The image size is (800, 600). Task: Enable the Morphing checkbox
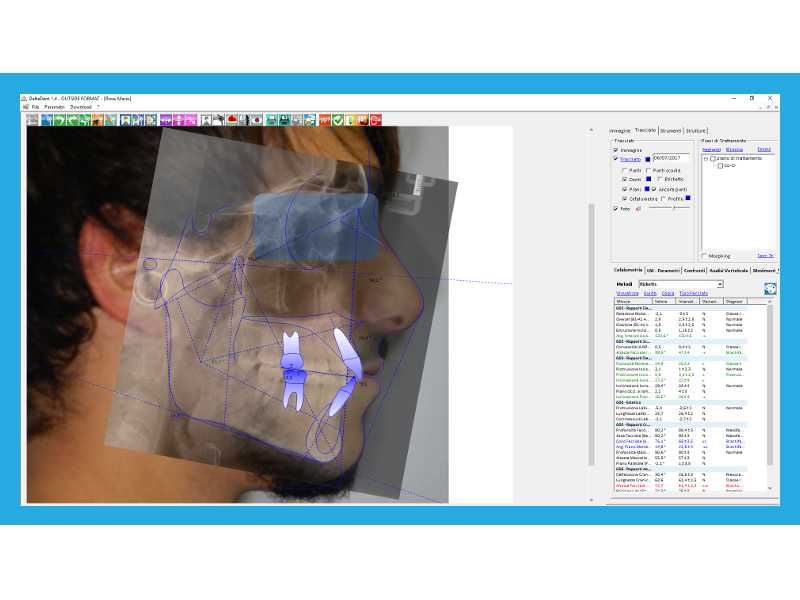[x=704, y=256]
